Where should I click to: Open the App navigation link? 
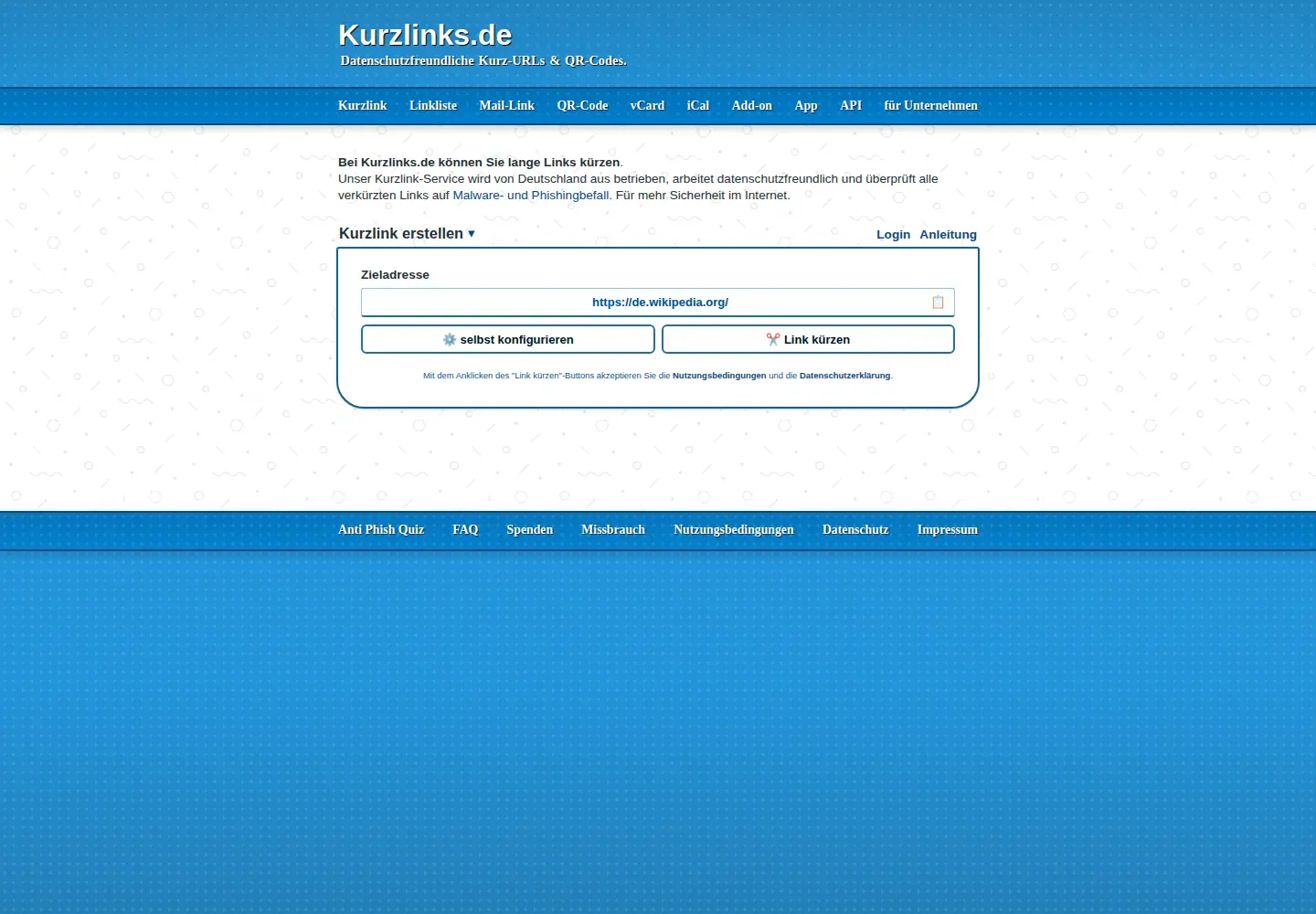coord(806,106)
